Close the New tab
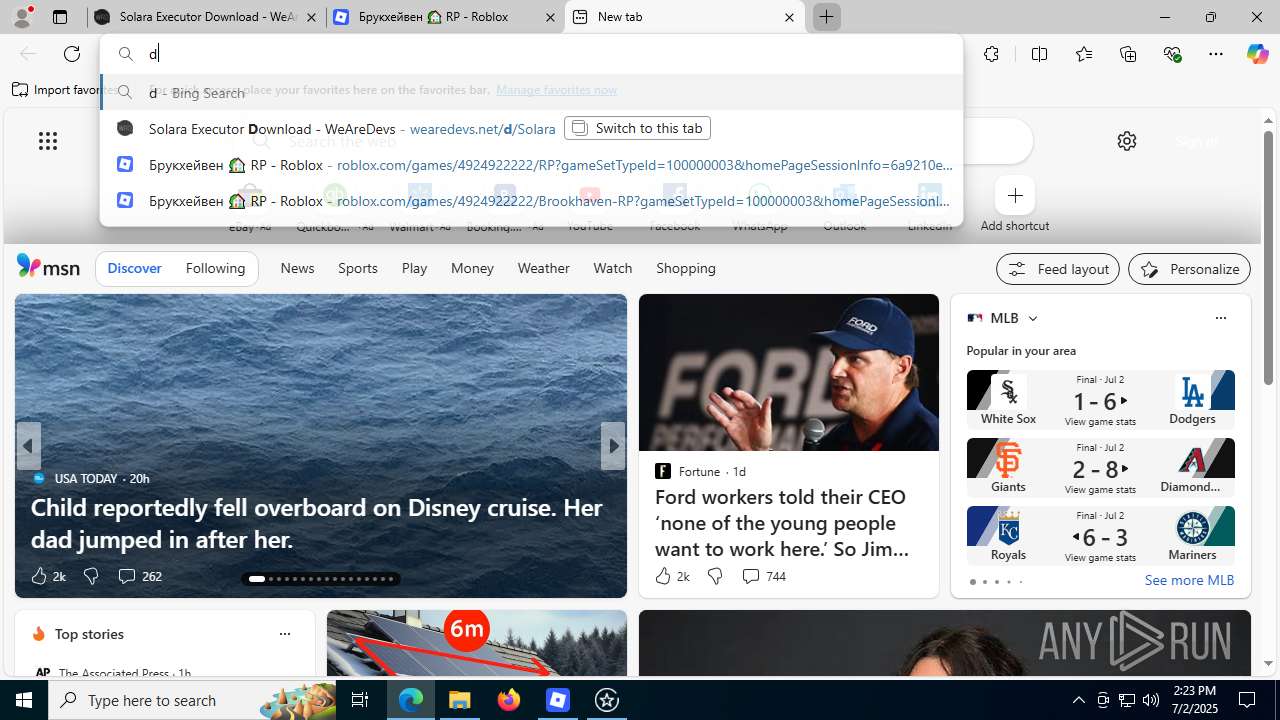The image size is (1280, 720). pos(789,17)
